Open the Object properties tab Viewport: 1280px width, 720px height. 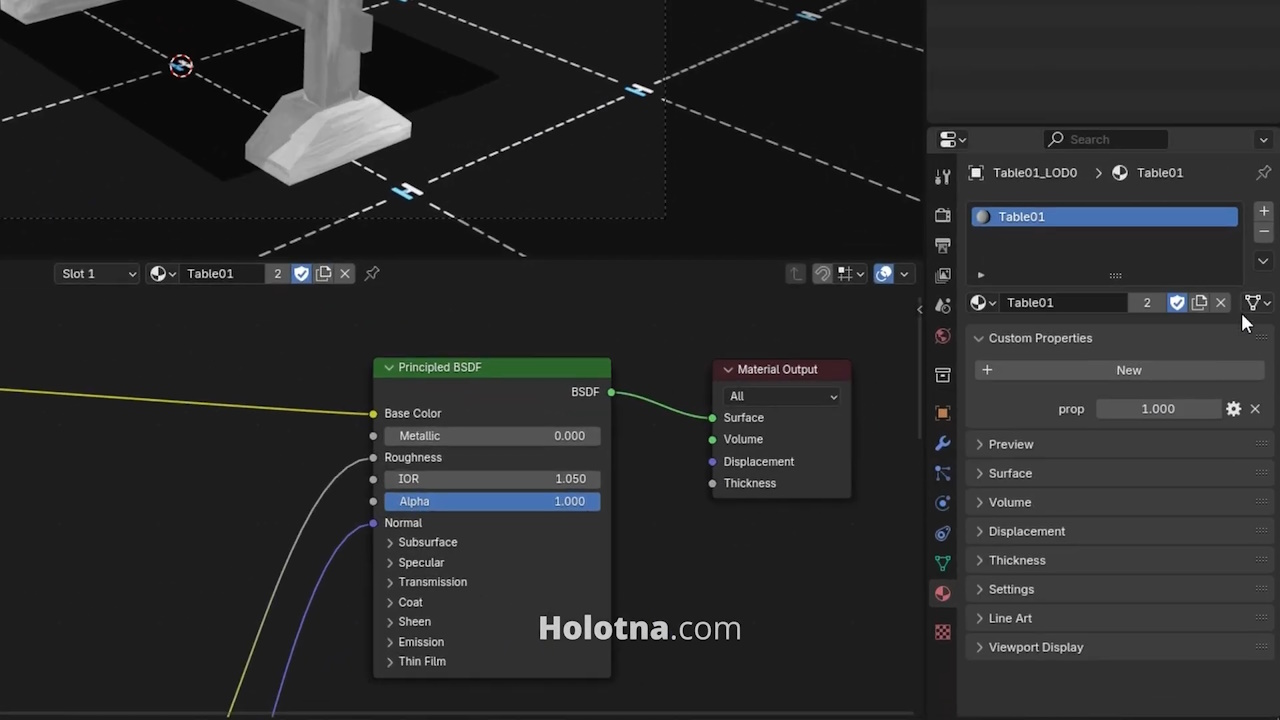pyautogui.click(x=942, y=413)
